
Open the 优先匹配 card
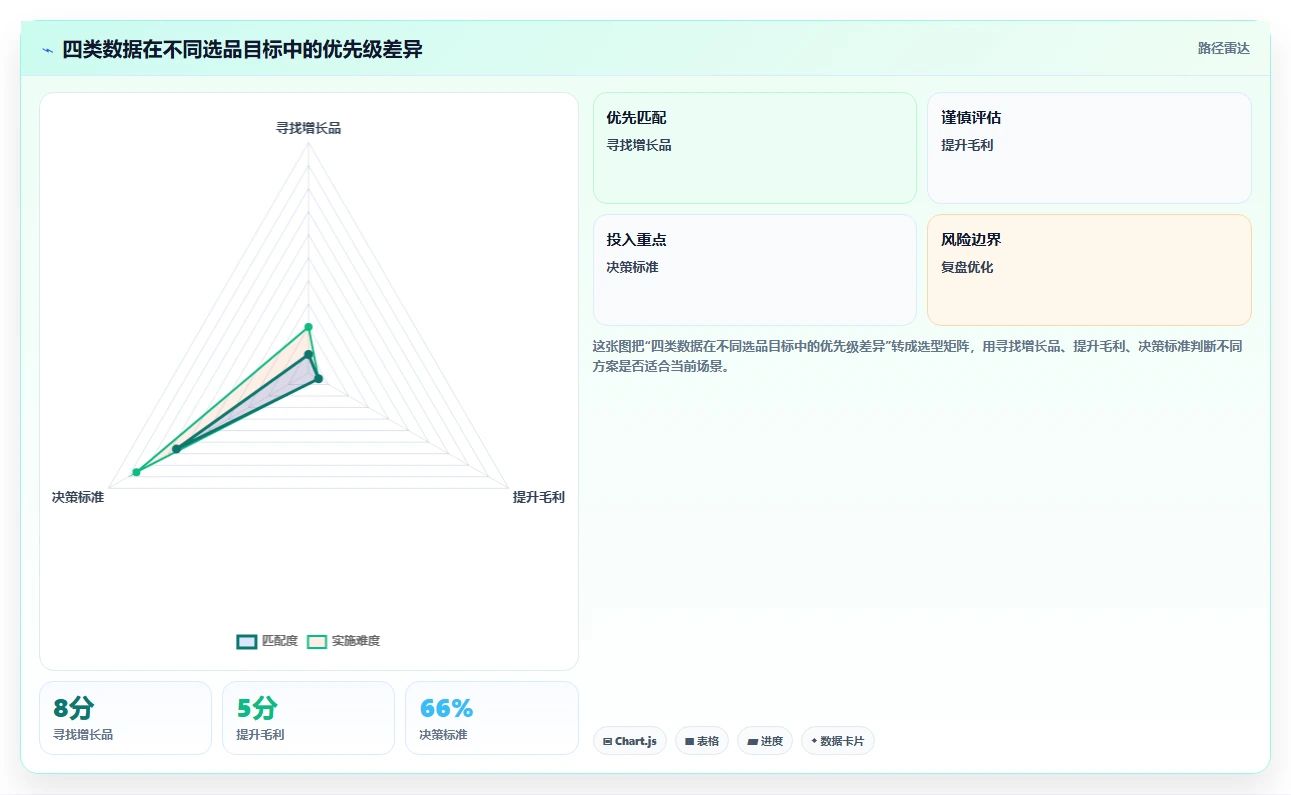click(x=755, y=148)
